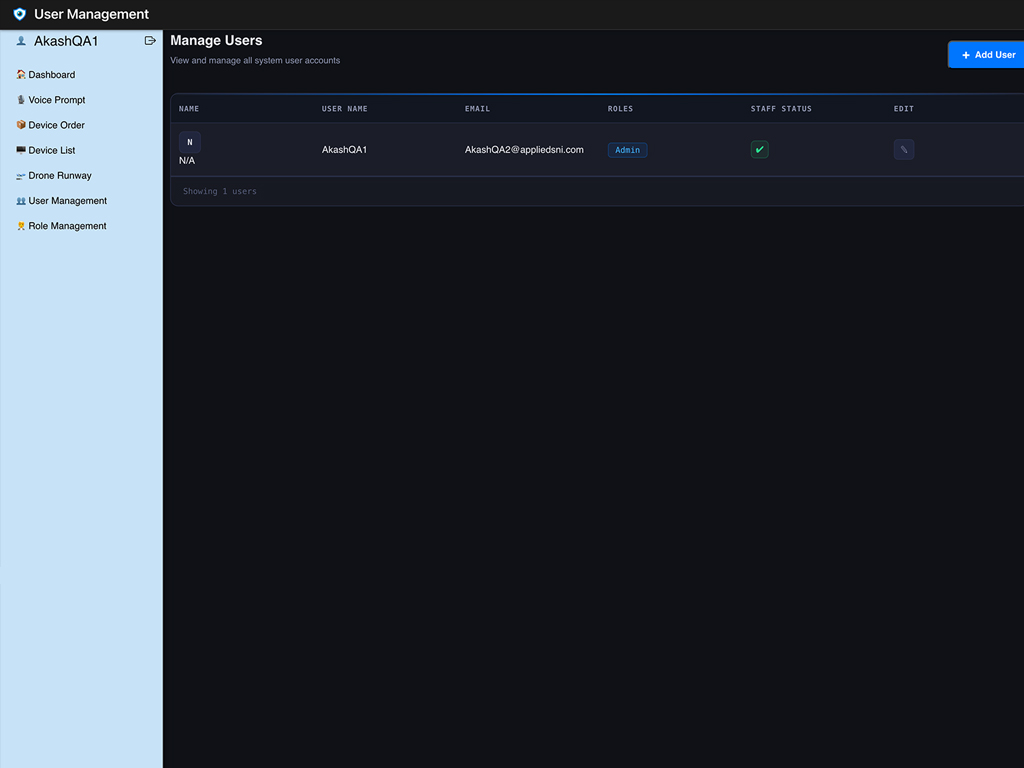Go to Voice Prompt page

click(x=57, y=100)
